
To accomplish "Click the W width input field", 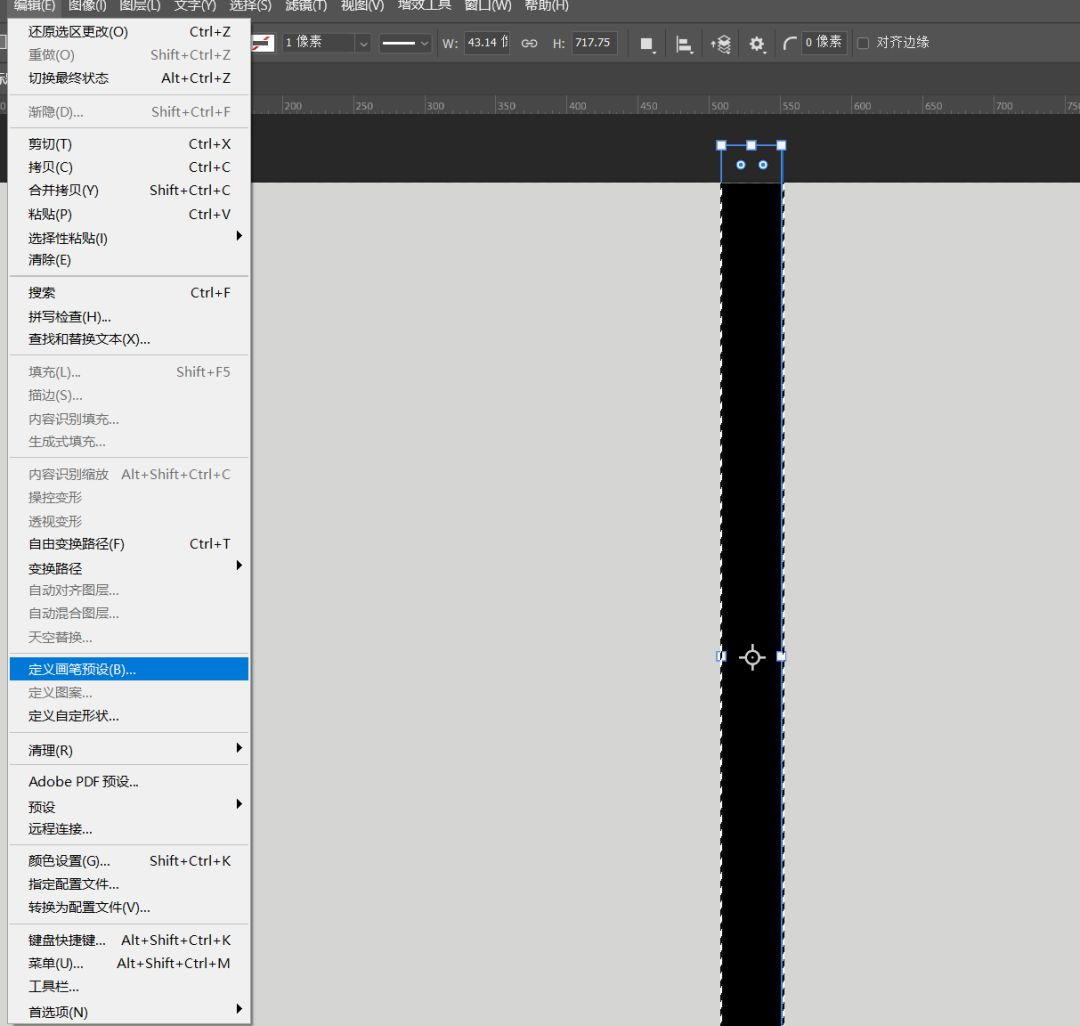I will (486, 43).
